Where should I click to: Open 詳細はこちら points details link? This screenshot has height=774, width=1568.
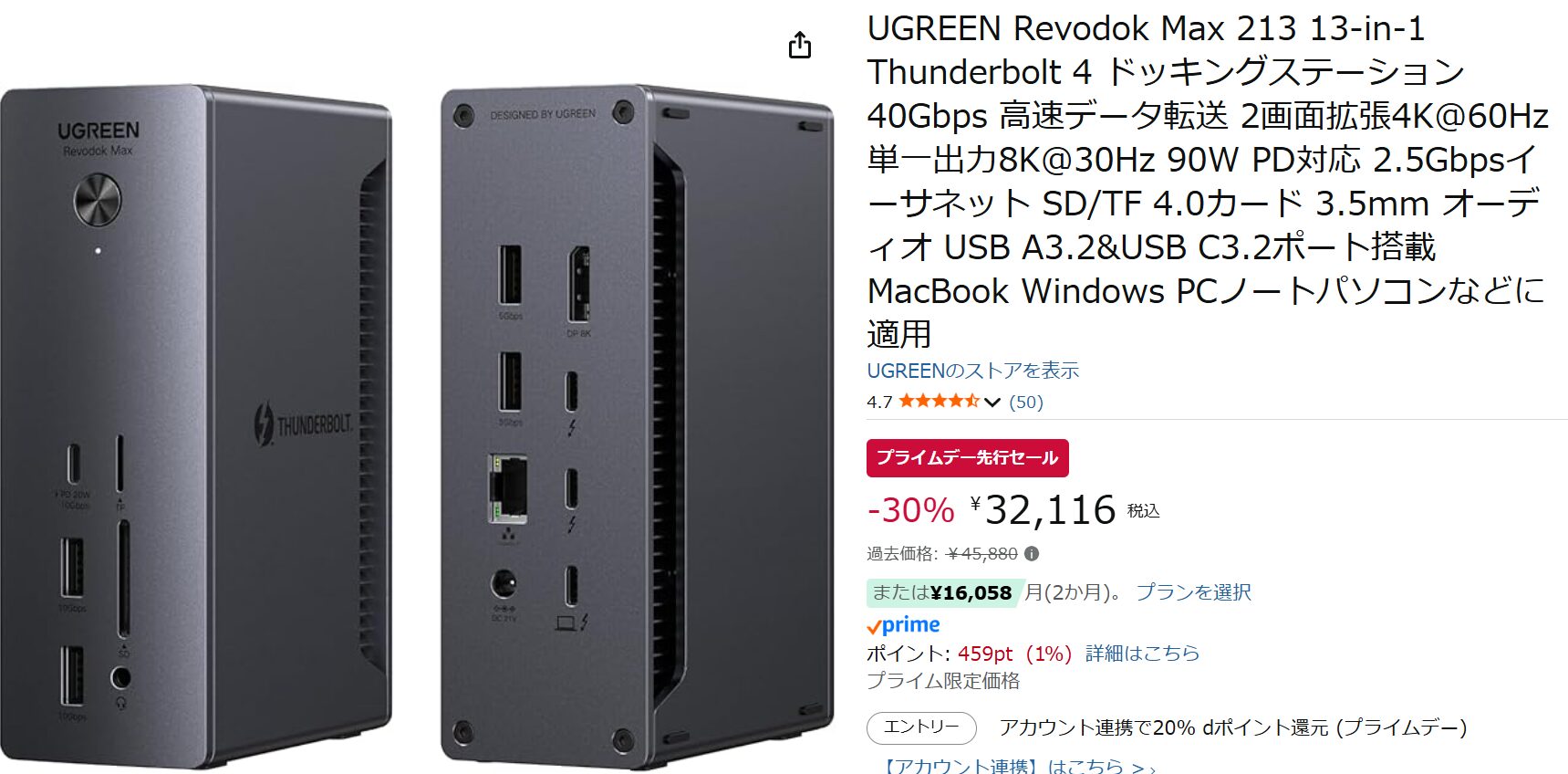(1142, 654)
